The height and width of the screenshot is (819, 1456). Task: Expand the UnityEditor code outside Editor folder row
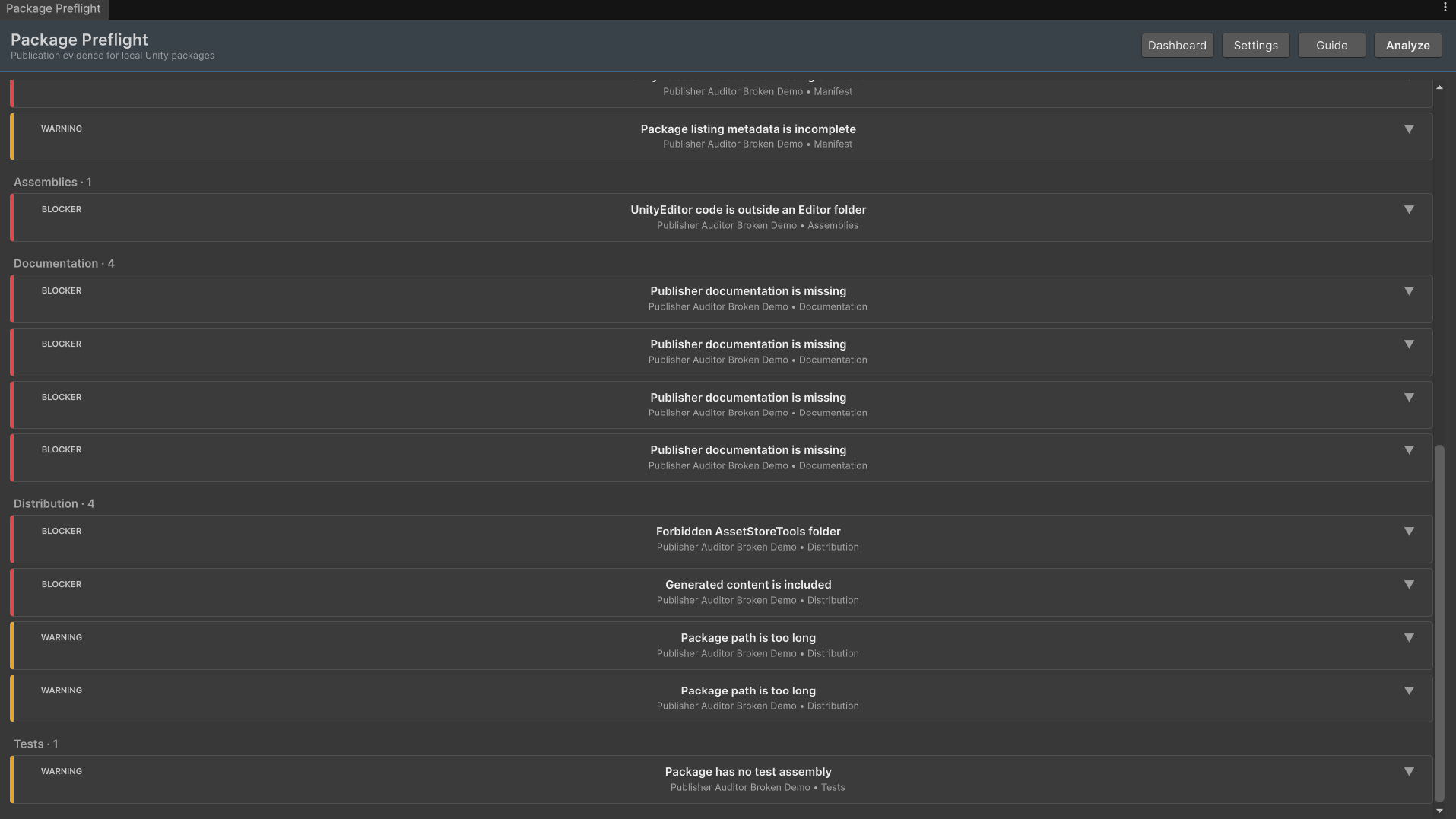(x=1409, y=210)
